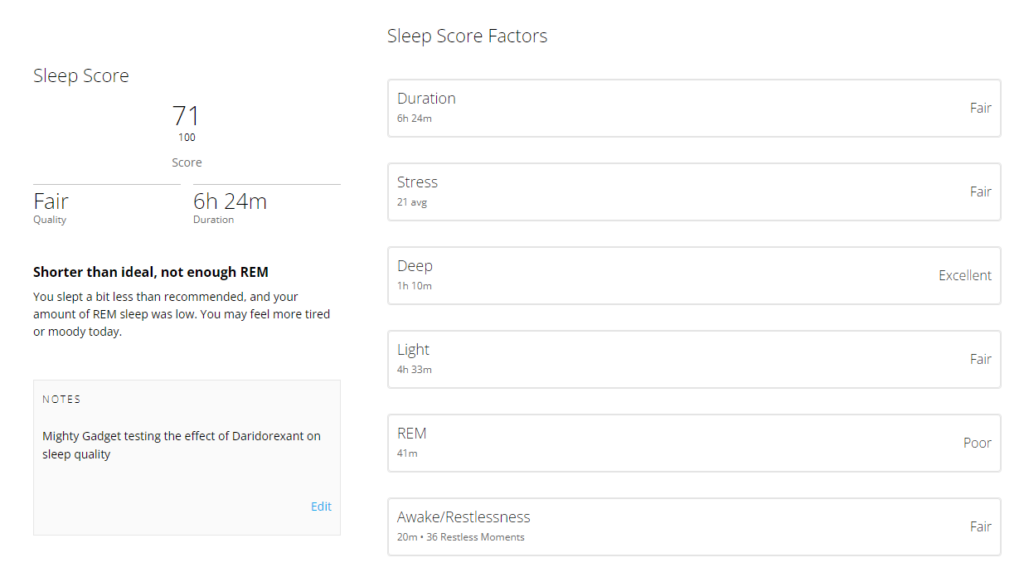The height and width of the screenshot is (577, 1024).
Task: Click the 6h 24m duration summary
Action: coord(230,202)
